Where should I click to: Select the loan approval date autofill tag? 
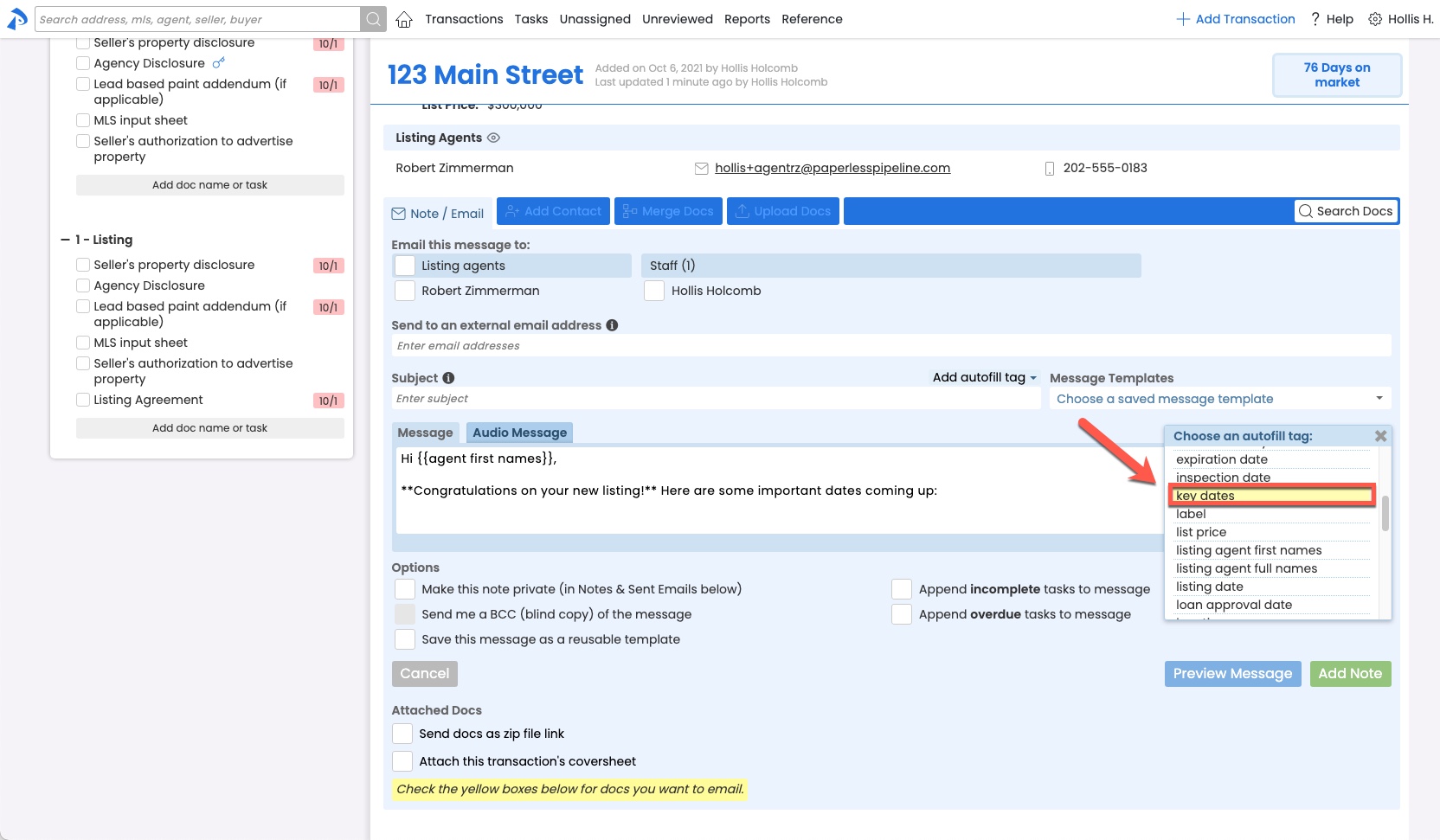1271,605
